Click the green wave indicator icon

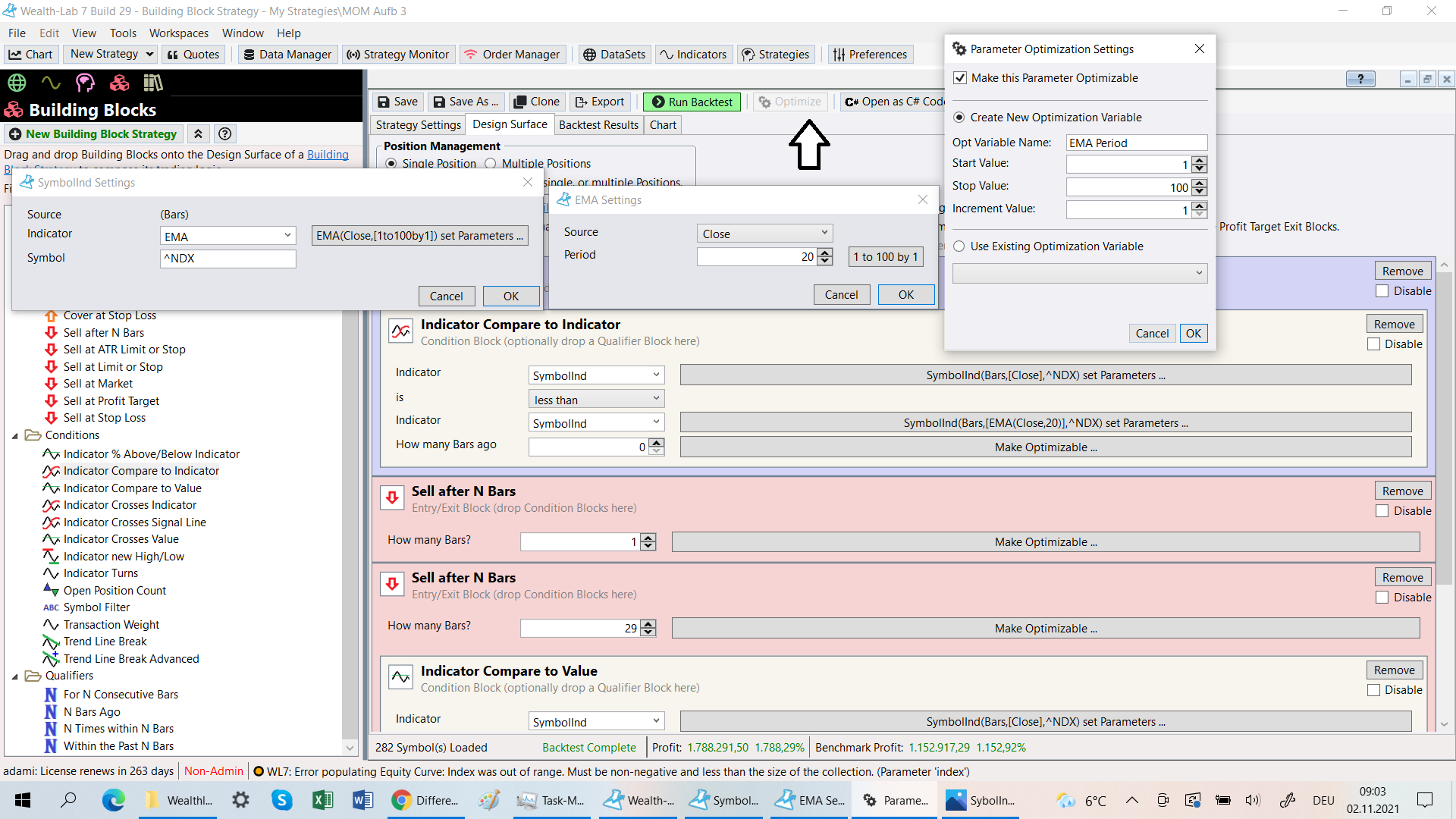click(x=51, y=83)
